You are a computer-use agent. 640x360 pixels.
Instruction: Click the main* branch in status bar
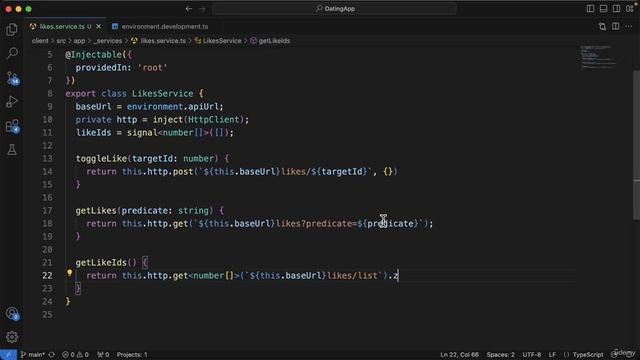[x=33, y=355]
